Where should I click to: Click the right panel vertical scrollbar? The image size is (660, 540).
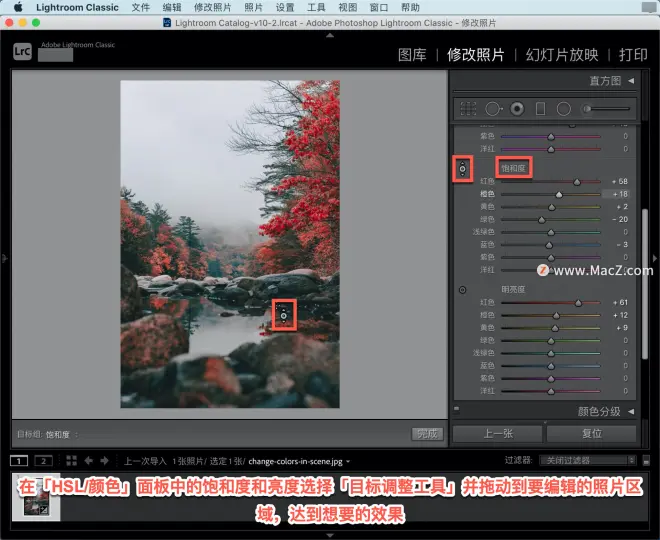645,284
